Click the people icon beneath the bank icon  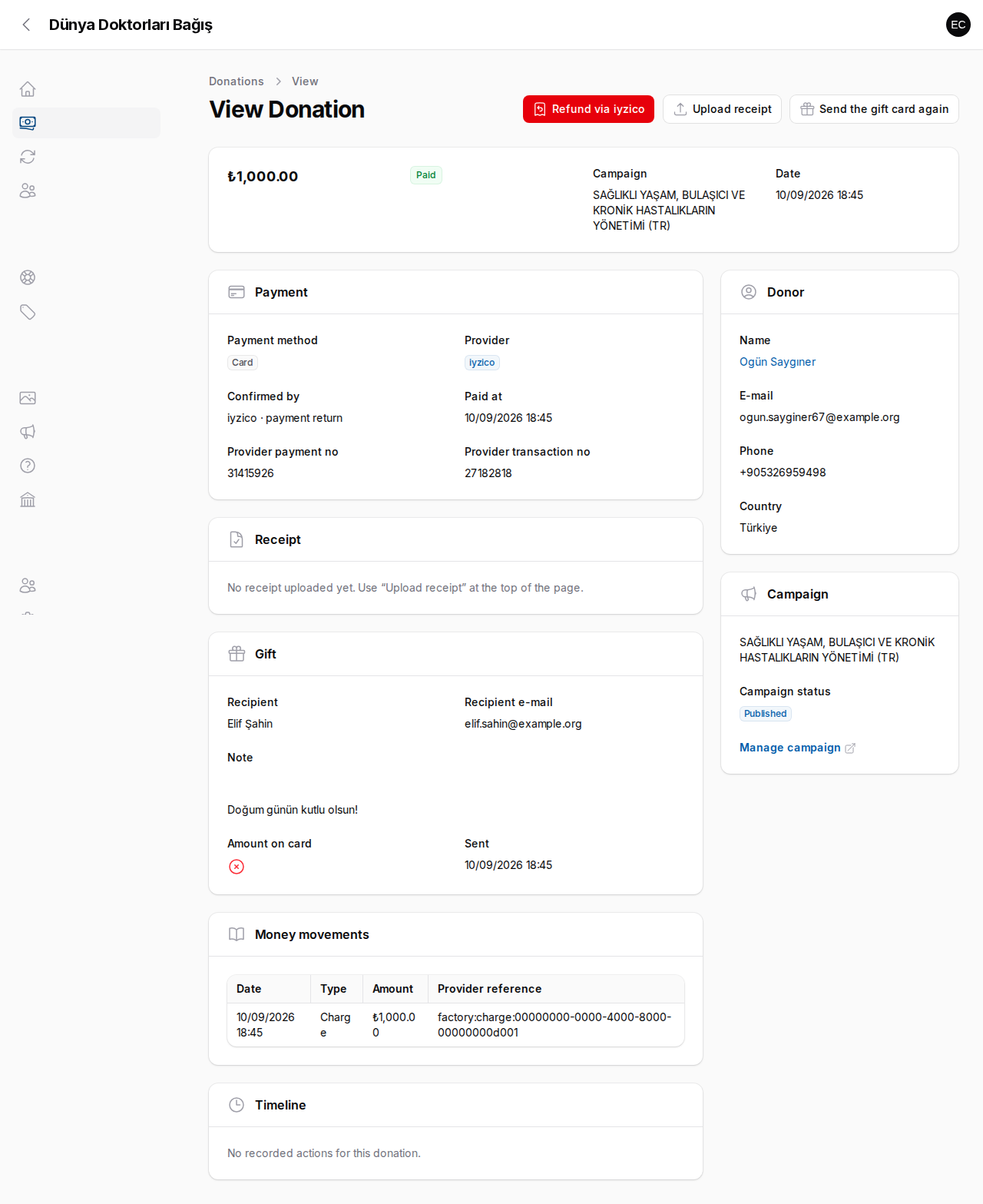pyautogui.click(x=28, y=585)
